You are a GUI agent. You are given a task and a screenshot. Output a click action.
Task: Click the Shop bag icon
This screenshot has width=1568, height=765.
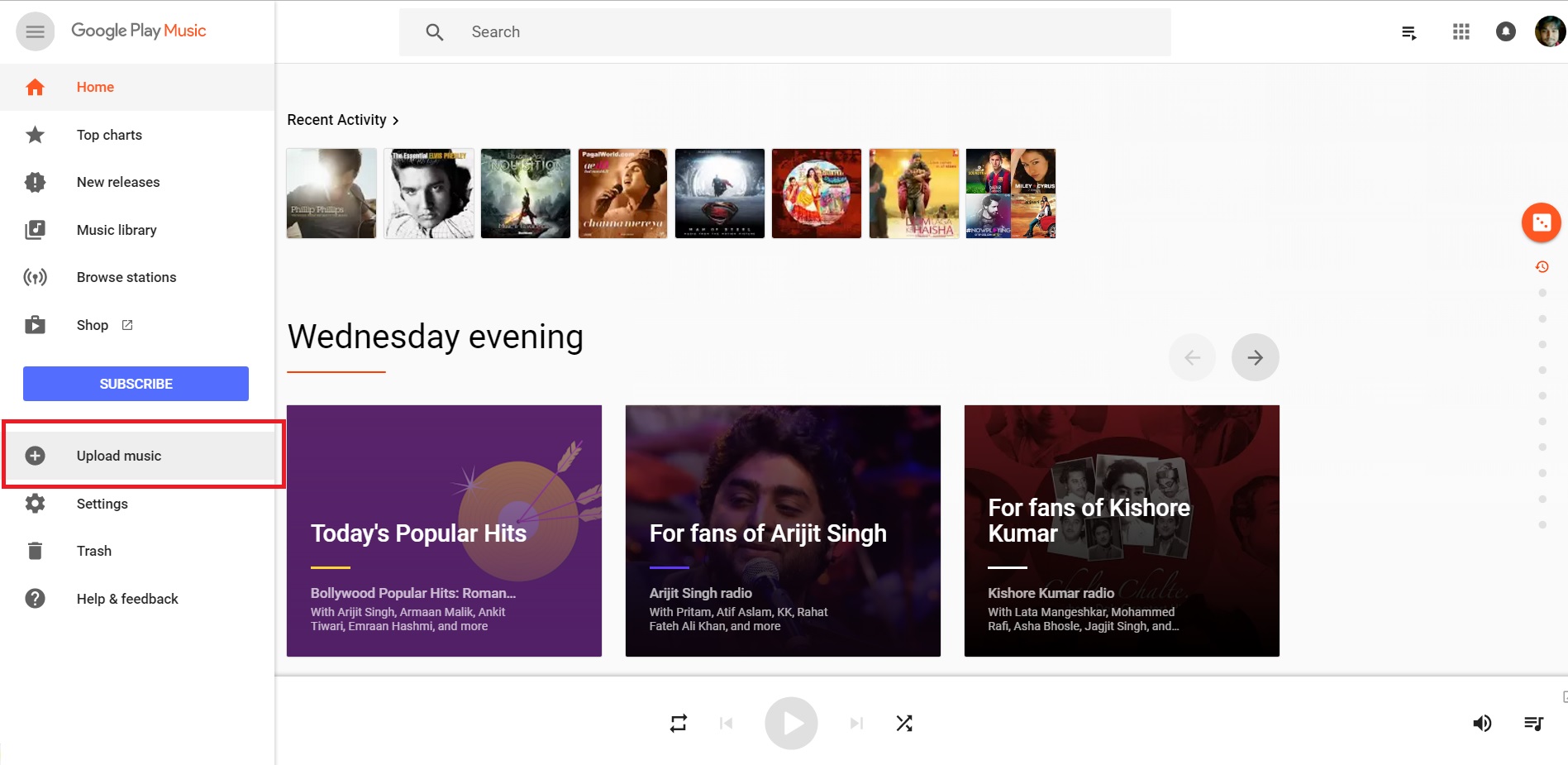(35, 324)
